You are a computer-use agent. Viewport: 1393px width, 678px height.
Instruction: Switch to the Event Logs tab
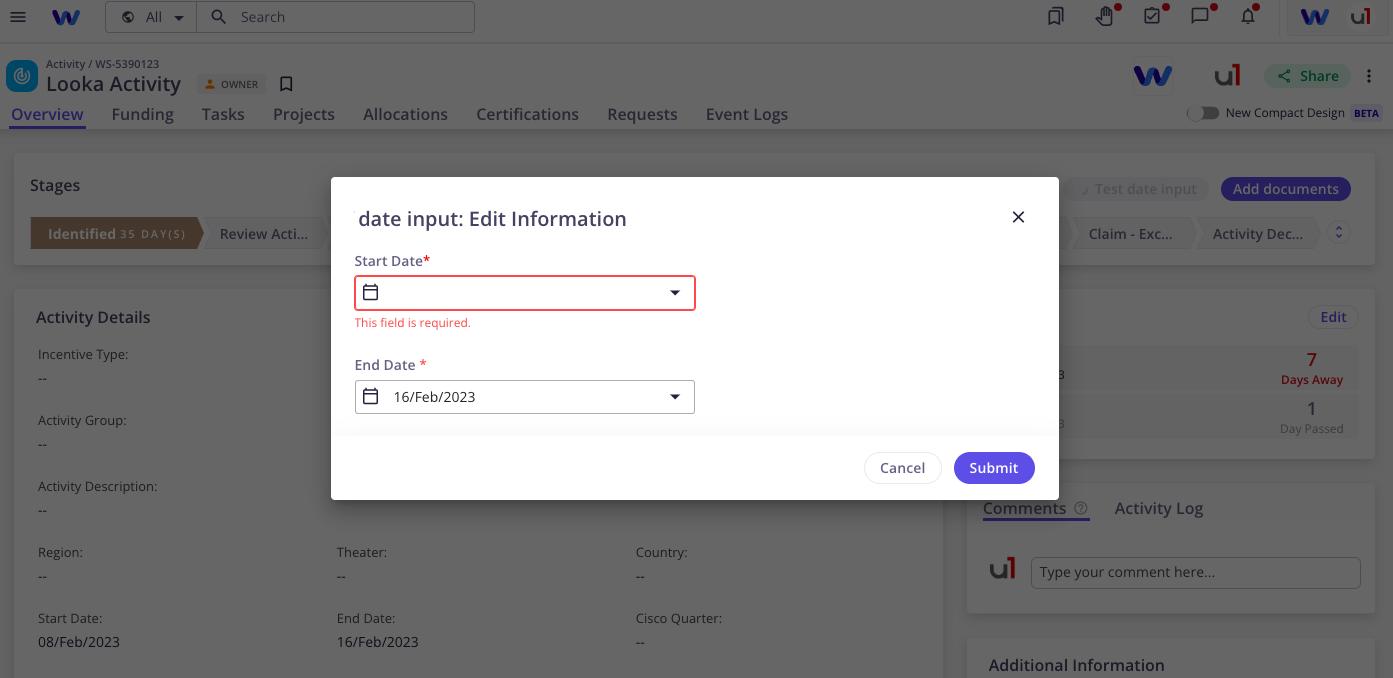click(x=746, y=114)
